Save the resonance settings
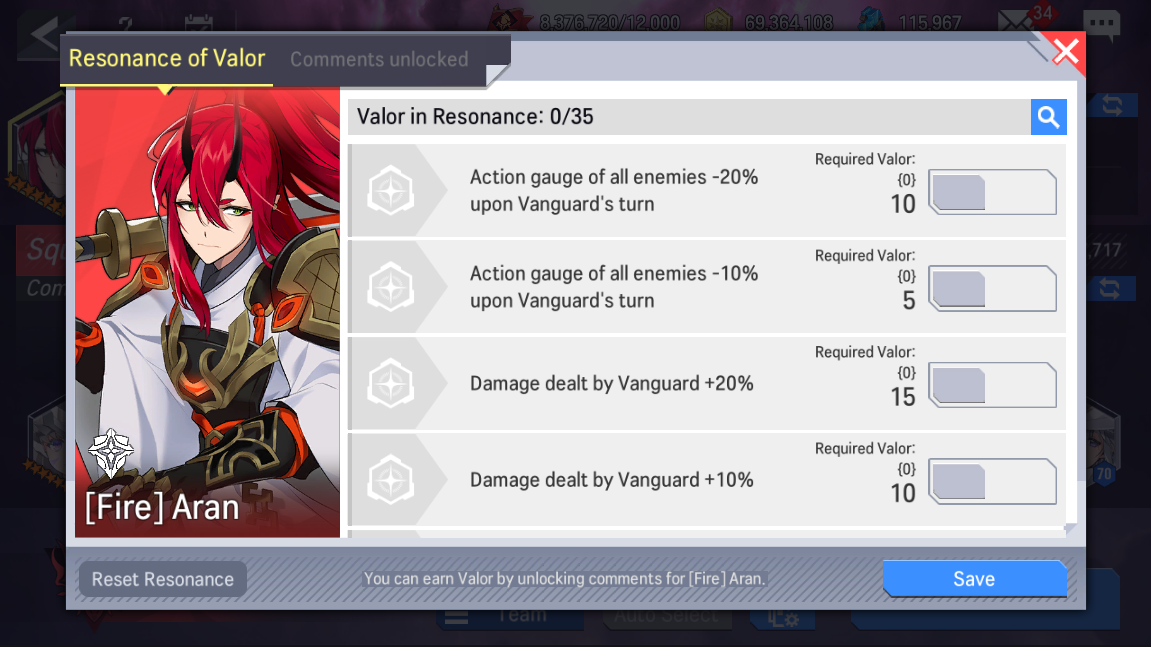Viewport: 1151px width, 647px height. pos(974,579)
